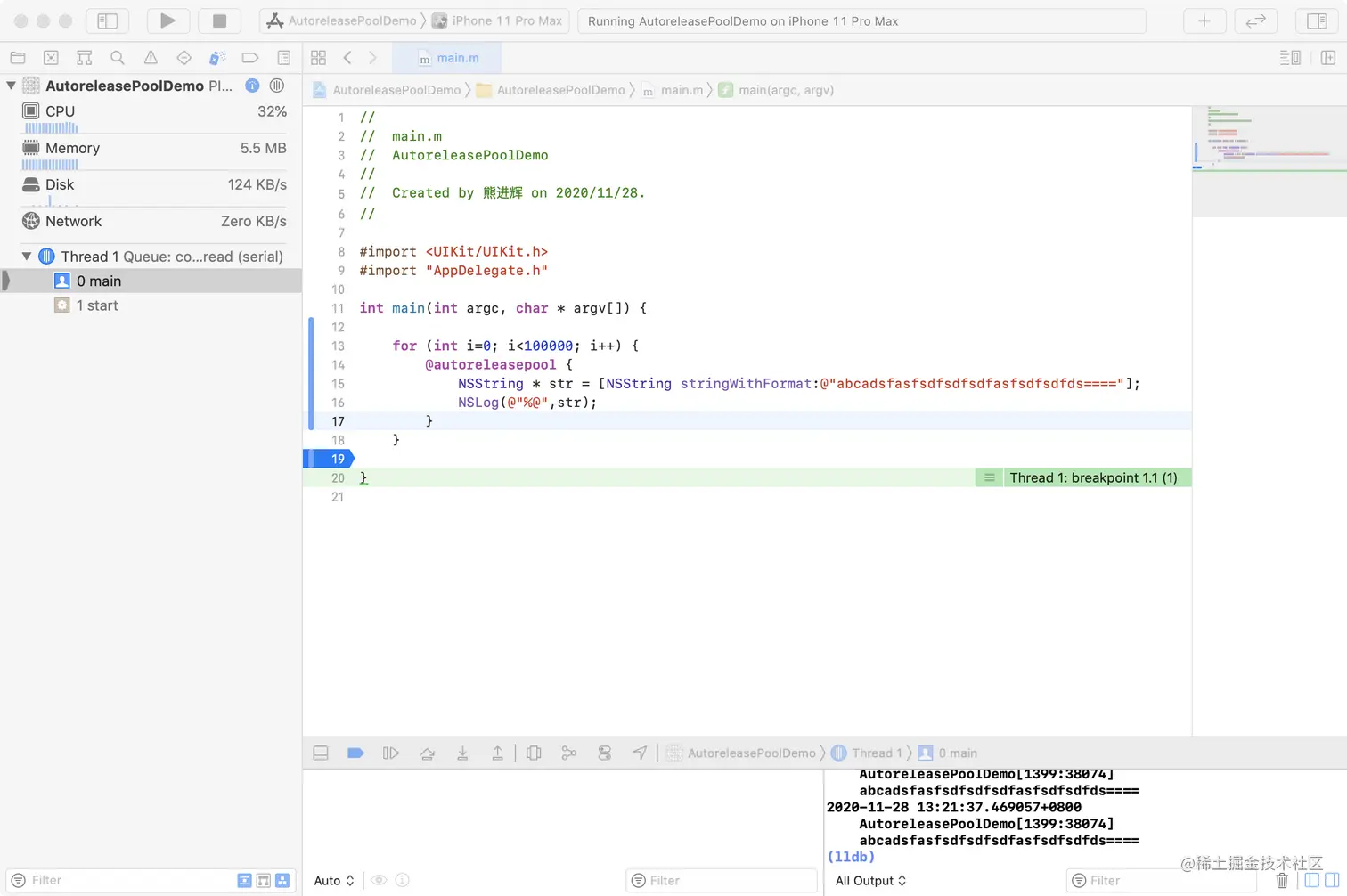Open Debug View Hierarchy

tap(534, 753)
